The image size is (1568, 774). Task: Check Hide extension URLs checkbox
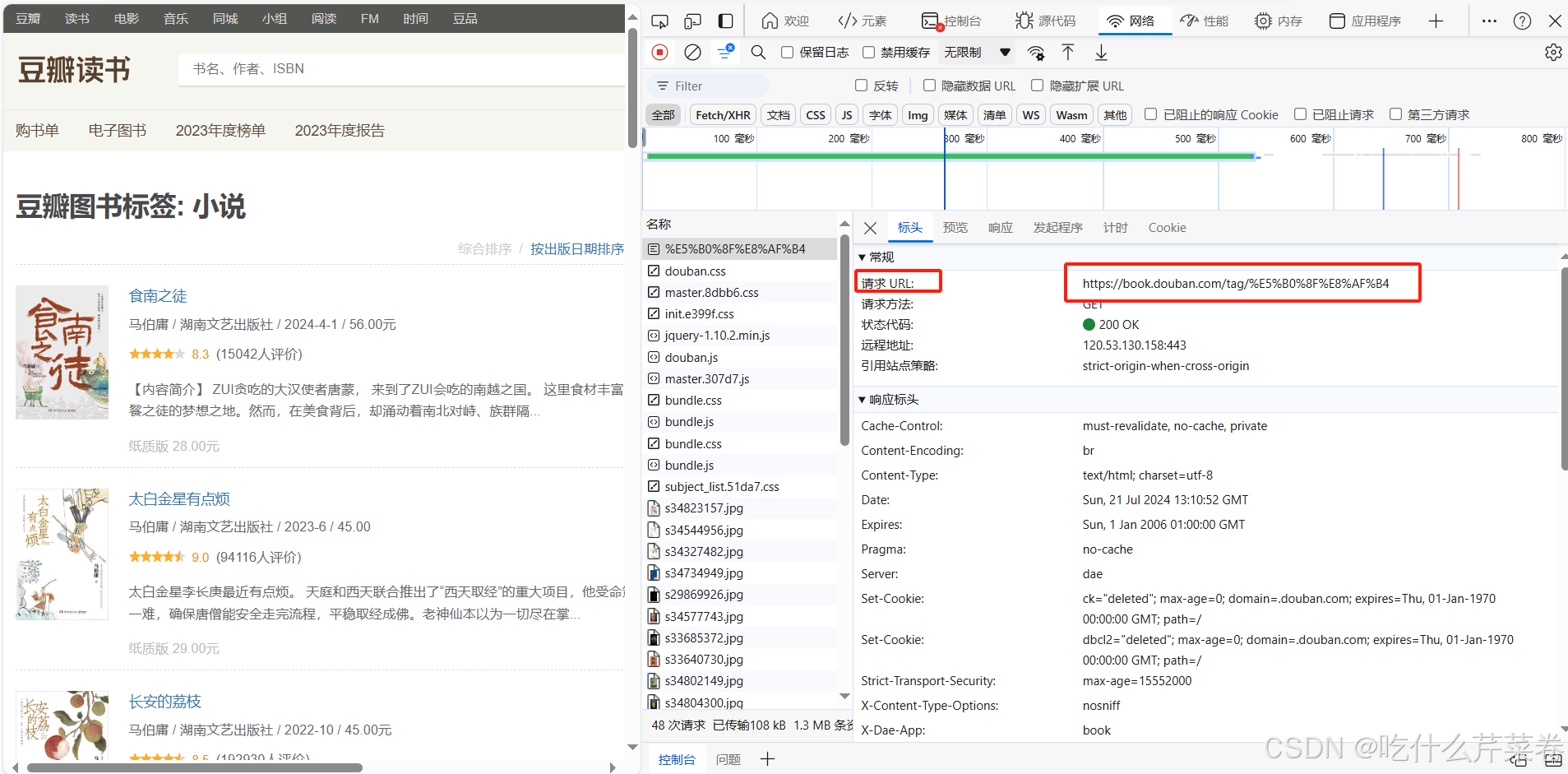pyautogui.click(x=1037, y=86)
